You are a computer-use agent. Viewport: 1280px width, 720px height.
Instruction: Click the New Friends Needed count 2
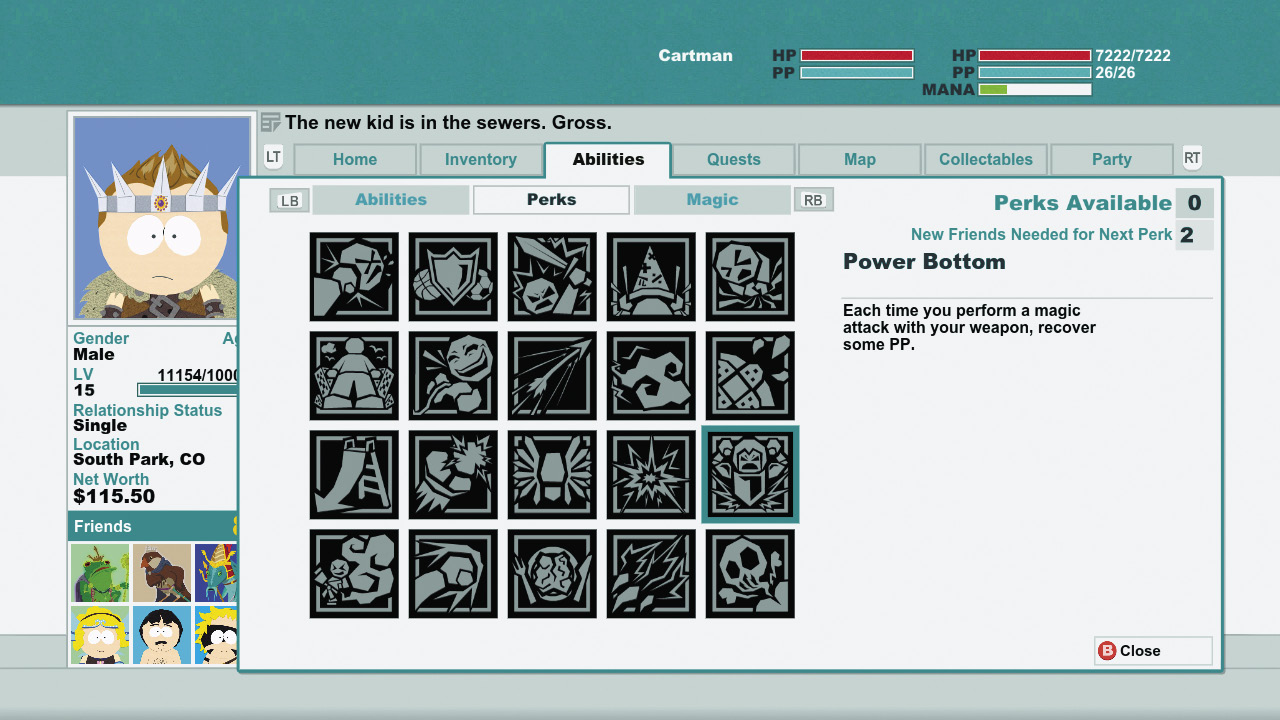click(x=1194, y=235)
